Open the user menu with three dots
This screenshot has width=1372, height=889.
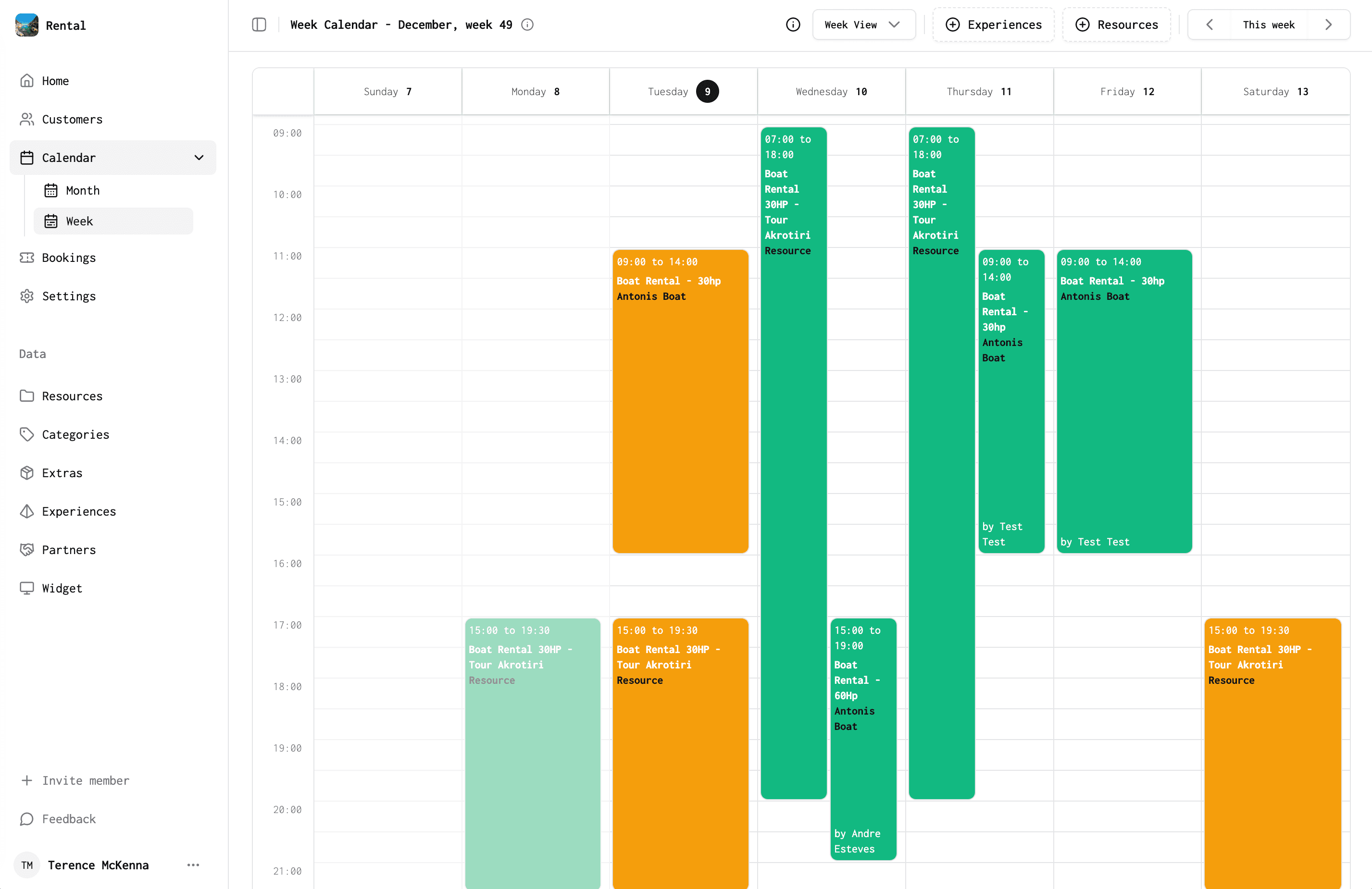193,865
